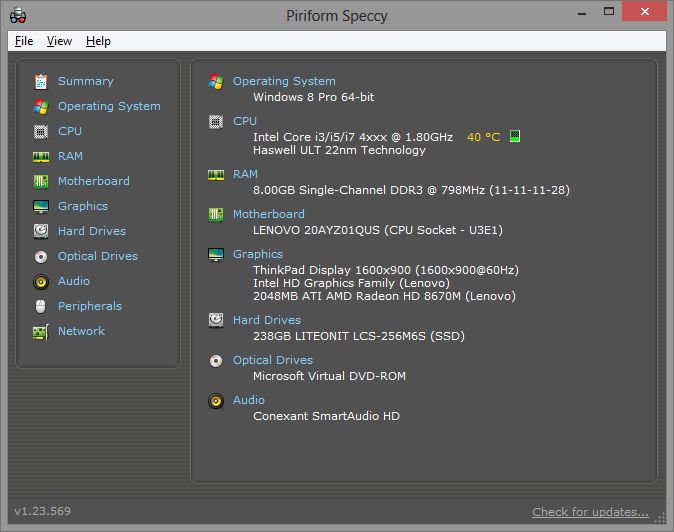674x532 pixels.
Task: Show RAM details from sidebar
Action: click(70, 156)
